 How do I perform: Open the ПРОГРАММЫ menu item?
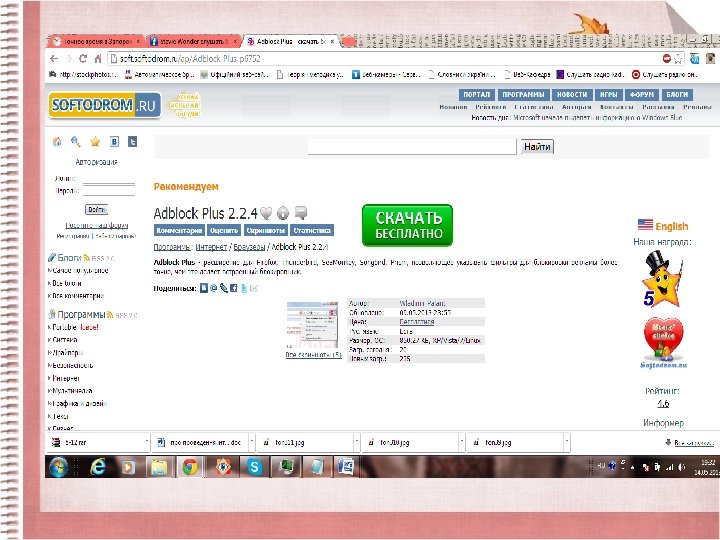(x=523, y=95)
